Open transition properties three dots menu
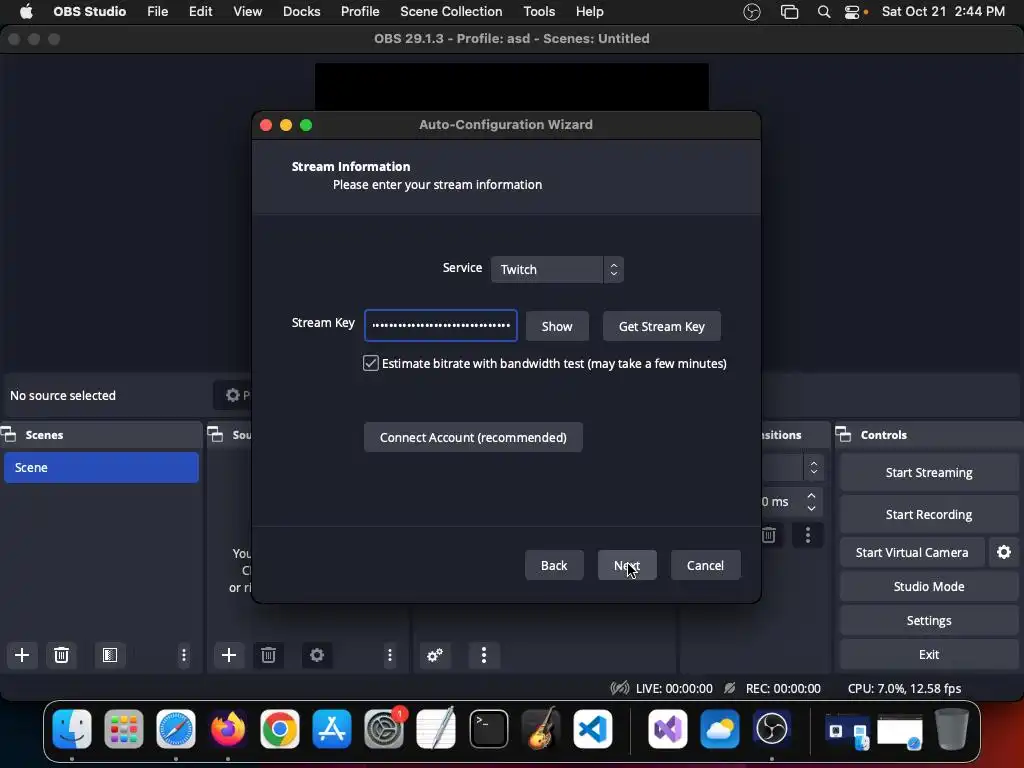 click(808, 536)
